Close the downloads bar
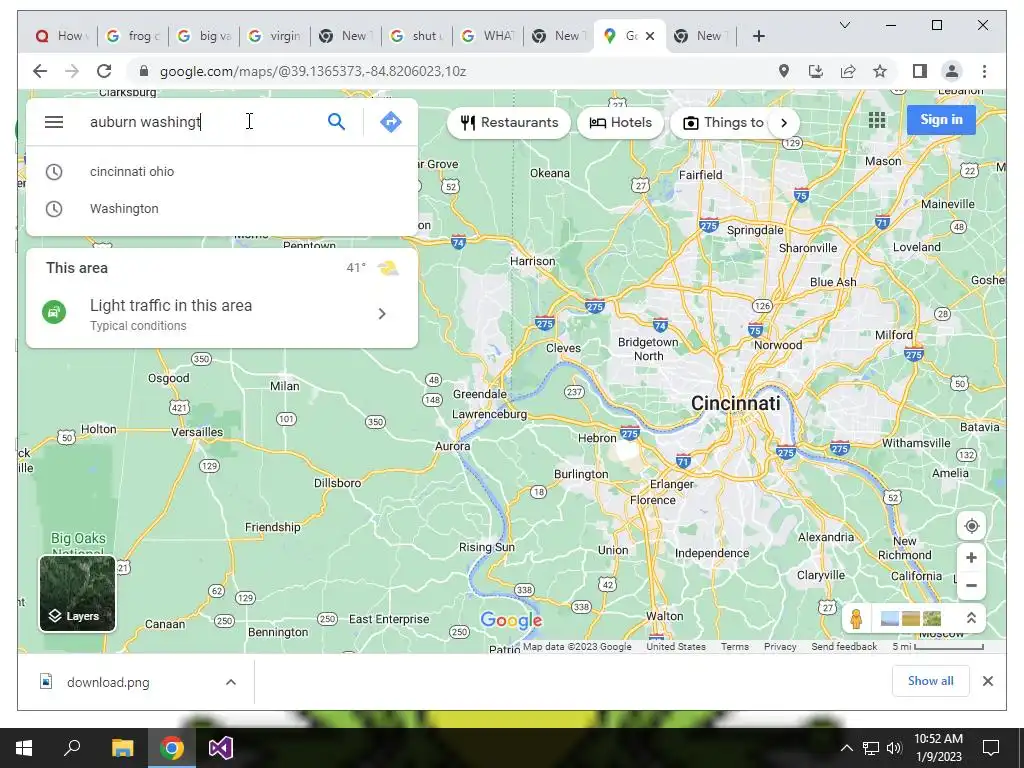1024x768 pixels. pyautogui.click(x=987, y=681)
